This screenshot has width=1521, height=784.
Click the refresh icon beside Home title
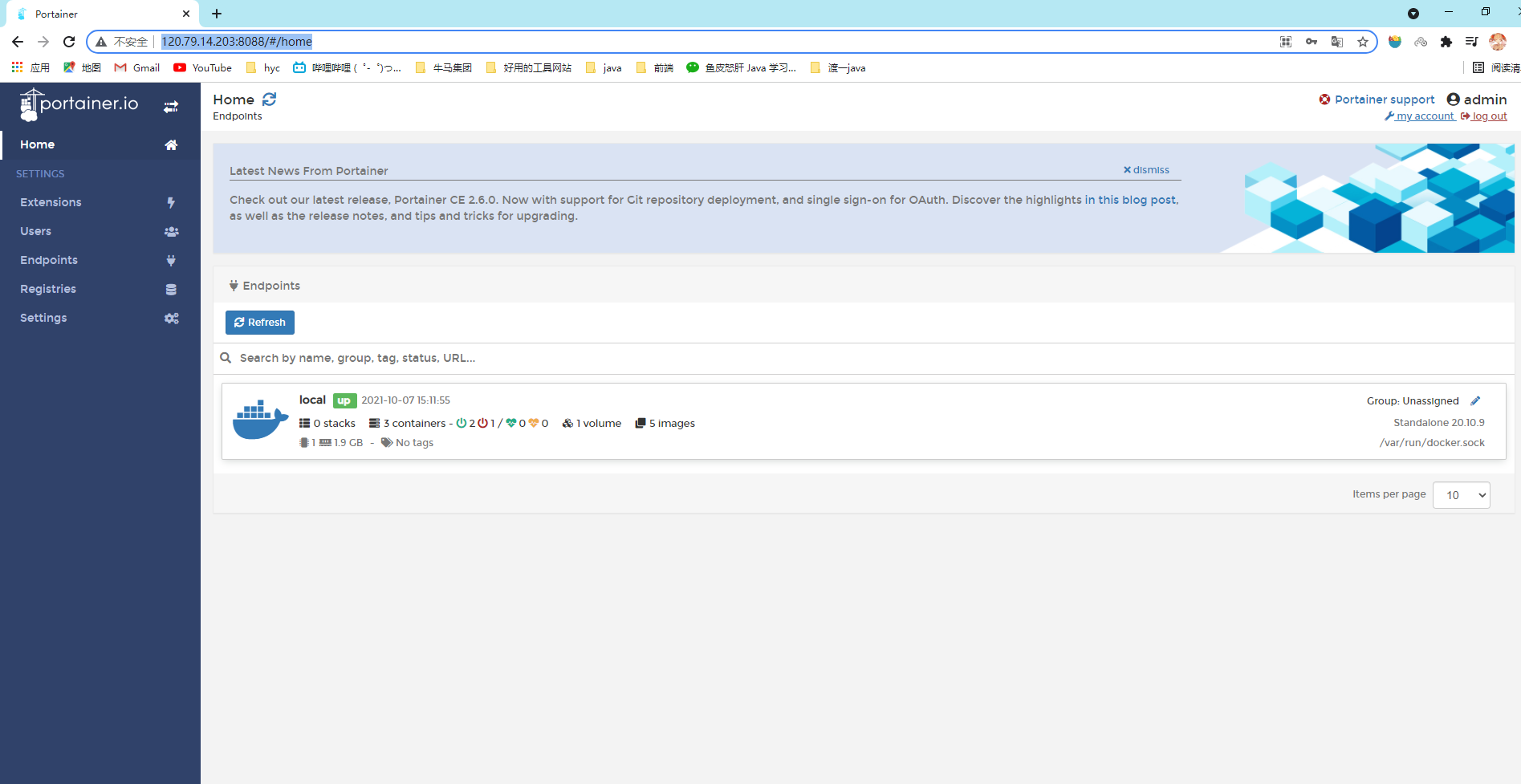[x=270, y=100]
